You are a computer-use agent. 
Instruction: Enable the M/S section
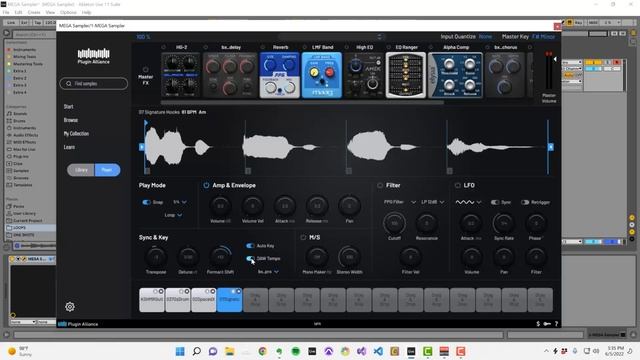pyautogui.click(x=303, y=238)
